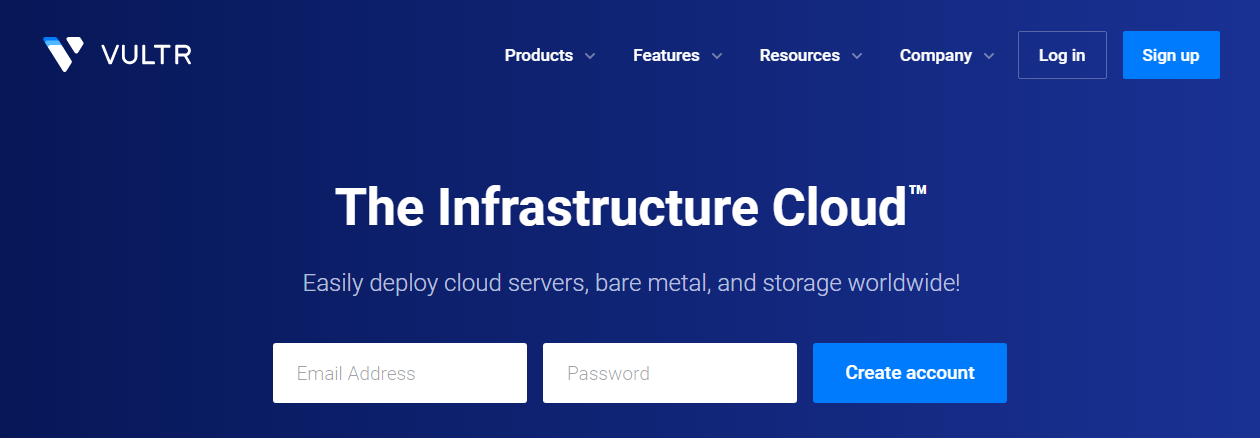The height and width of the screenshot is (438, 1260).
Task: Click the Create account button
Action: (x=910, y=373)
